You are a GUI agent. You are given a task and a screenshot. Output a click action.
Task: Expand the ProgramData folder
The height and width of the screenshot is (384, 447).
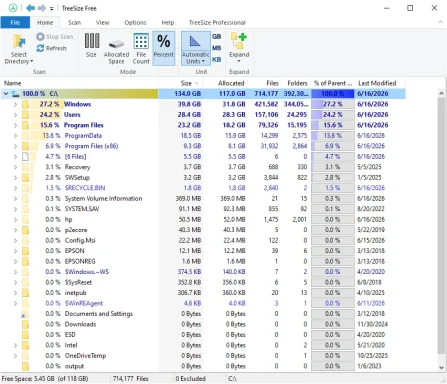(x=15, y=136)
